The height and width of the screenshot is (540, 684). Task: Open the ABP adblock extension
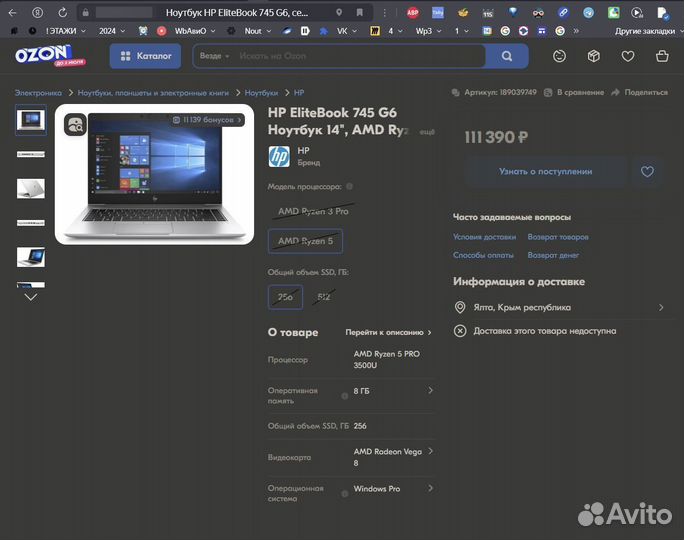point(413,13)
